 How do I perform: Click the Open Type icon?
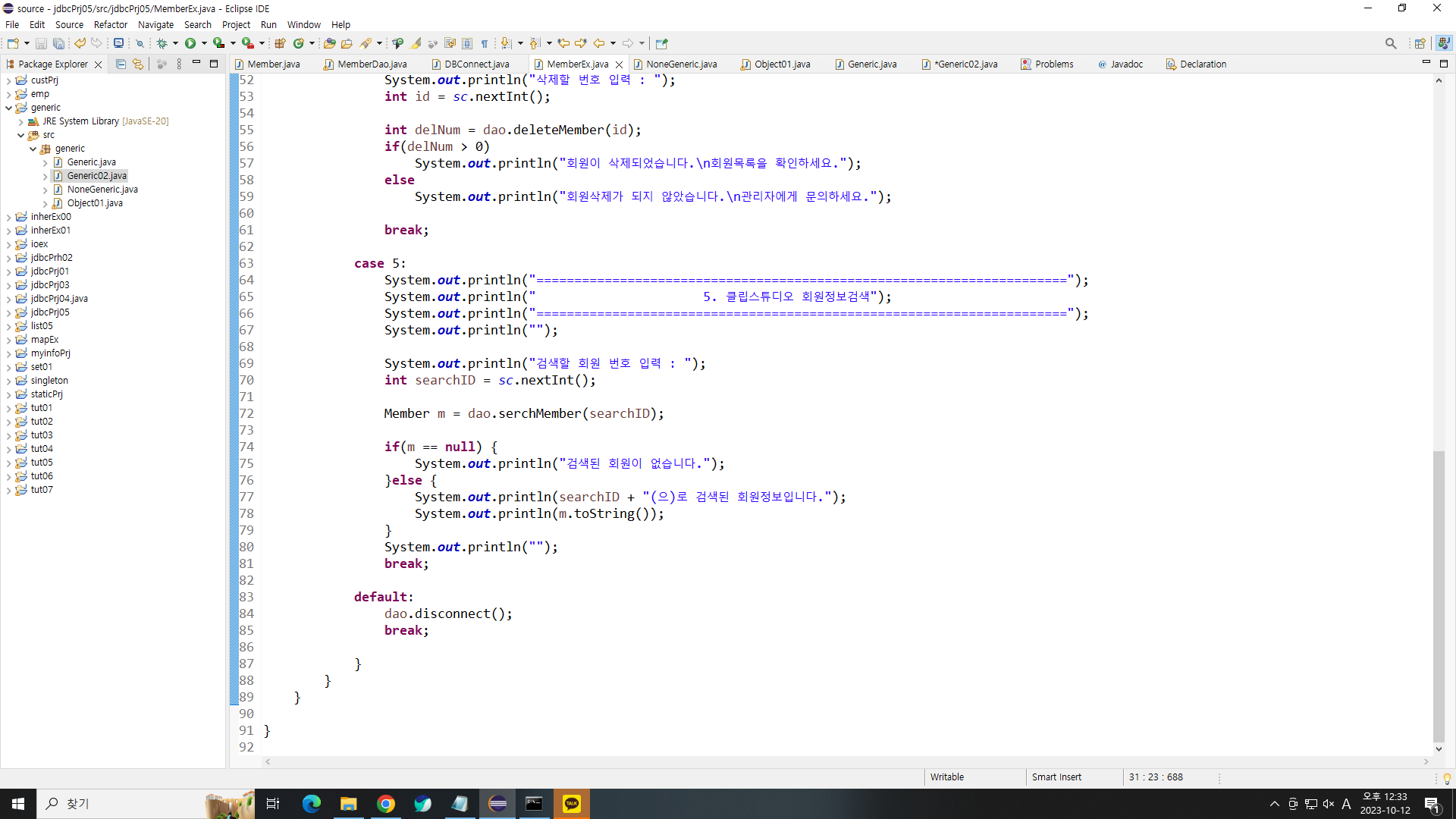point(329,43)
